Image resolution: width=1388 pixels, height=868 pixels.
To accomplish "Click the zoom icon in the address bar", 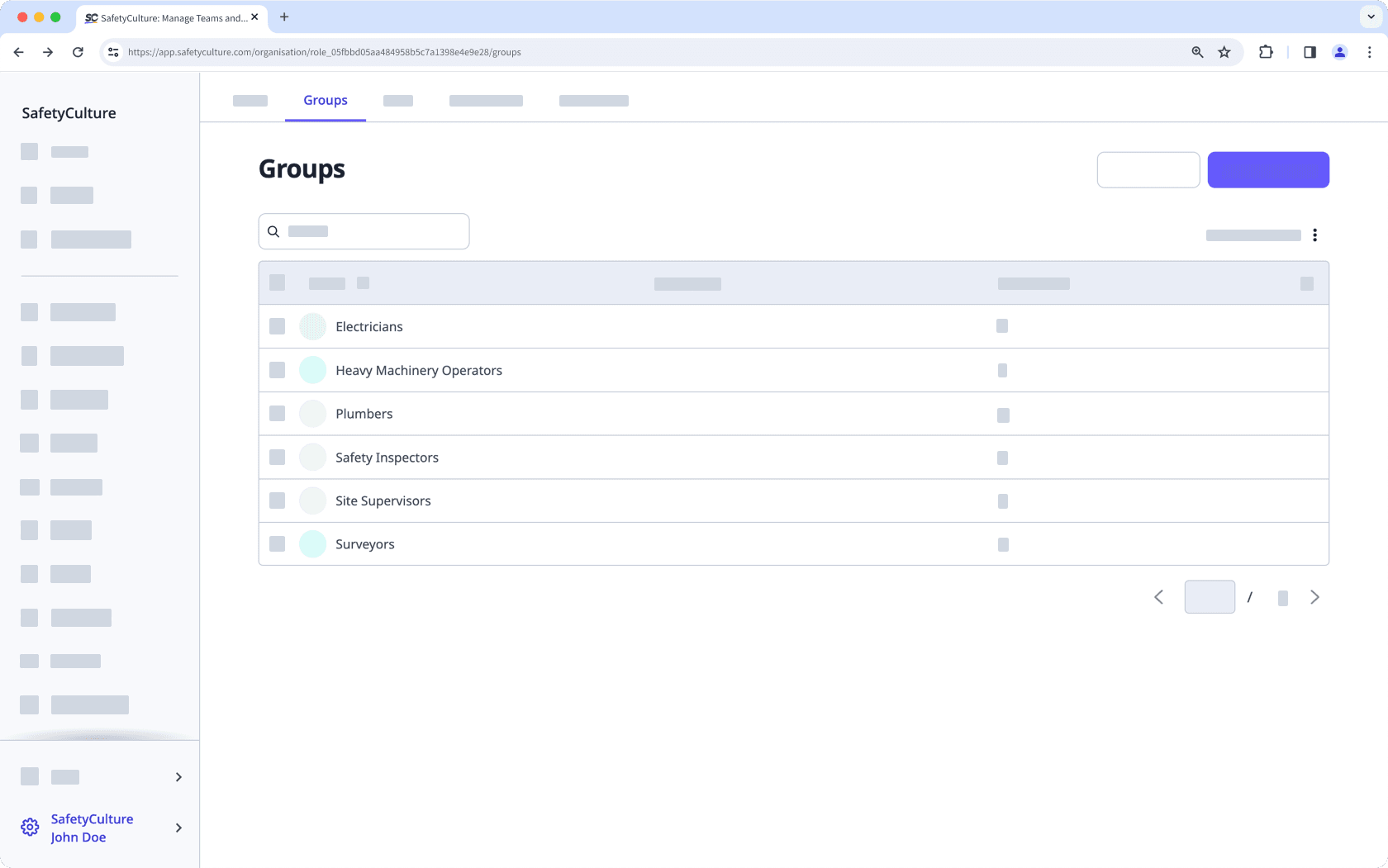I will tap(1196, 51).
